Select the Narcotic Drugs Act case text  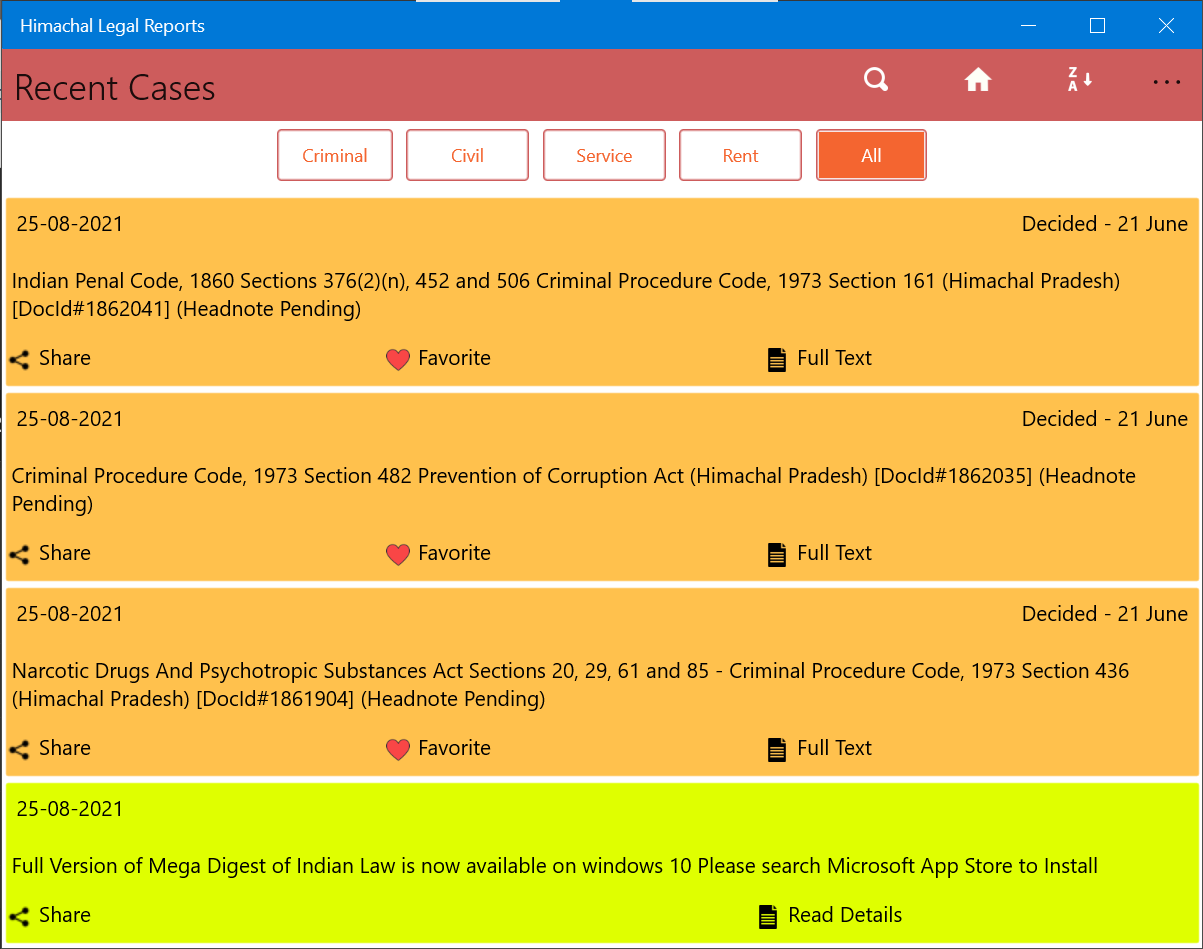[571, 685]
